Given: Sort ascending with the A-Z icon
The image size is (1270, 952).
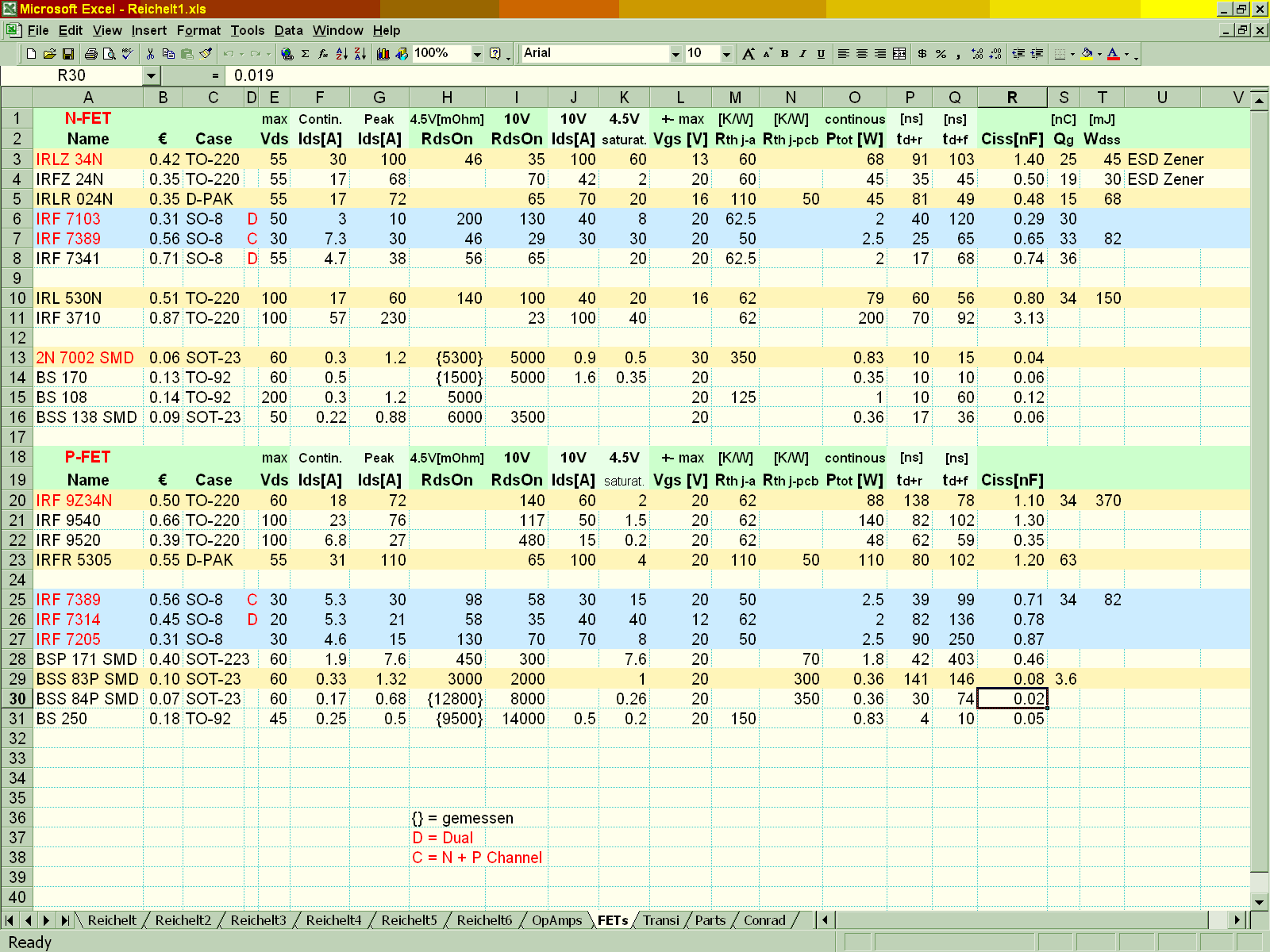Looking at the screenshot, I should click(x=341, y=54).
